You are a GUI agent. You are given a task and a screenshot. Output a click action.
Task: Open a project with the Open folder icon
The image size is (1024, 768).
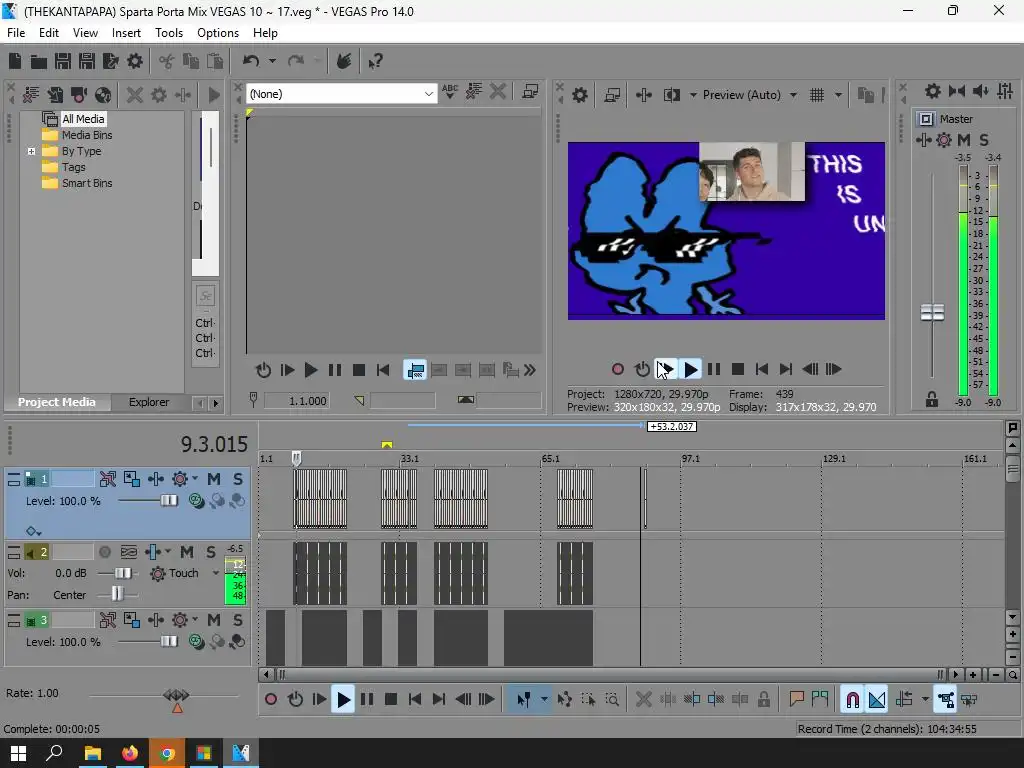[x=39, y=61]
